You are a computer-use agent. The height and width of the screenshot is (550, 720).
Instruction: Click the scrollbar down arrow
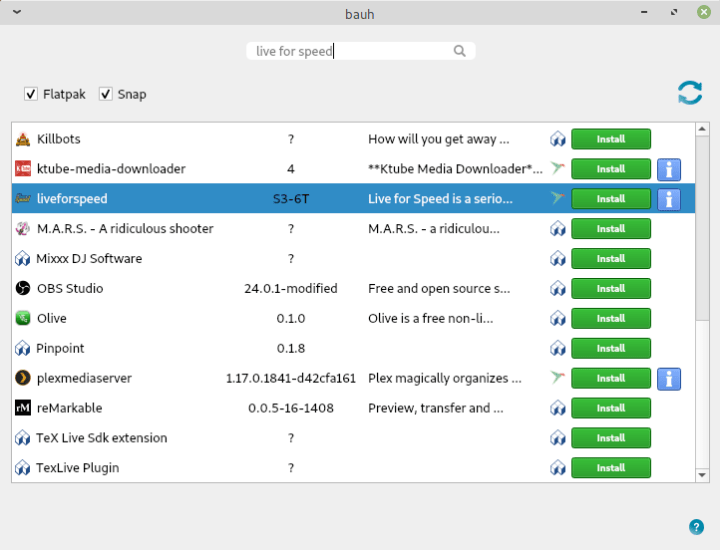702,475
